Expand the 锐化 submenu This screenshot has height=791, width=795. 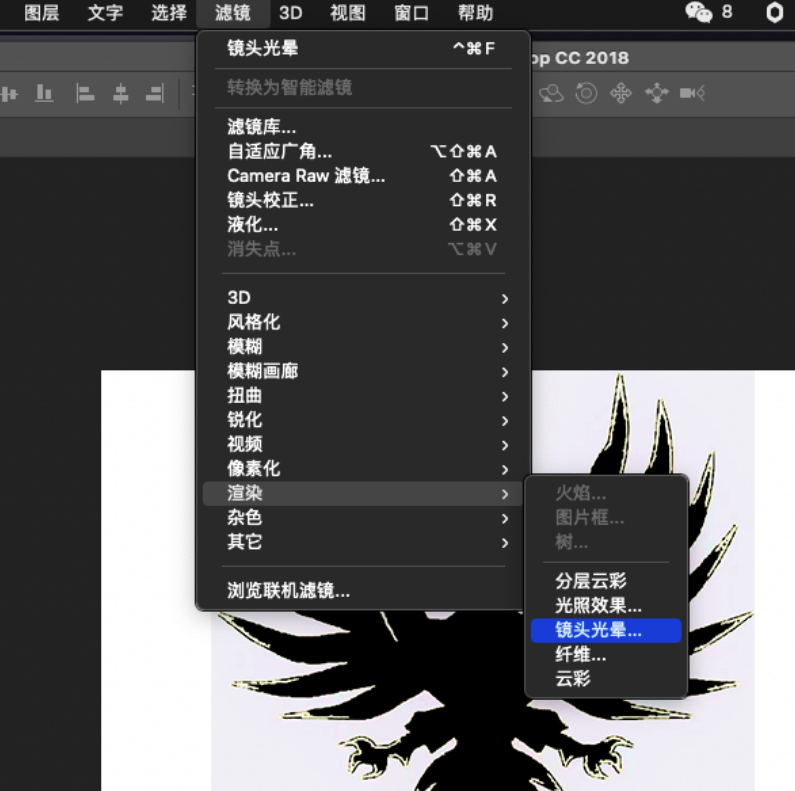tap(363, 420)
